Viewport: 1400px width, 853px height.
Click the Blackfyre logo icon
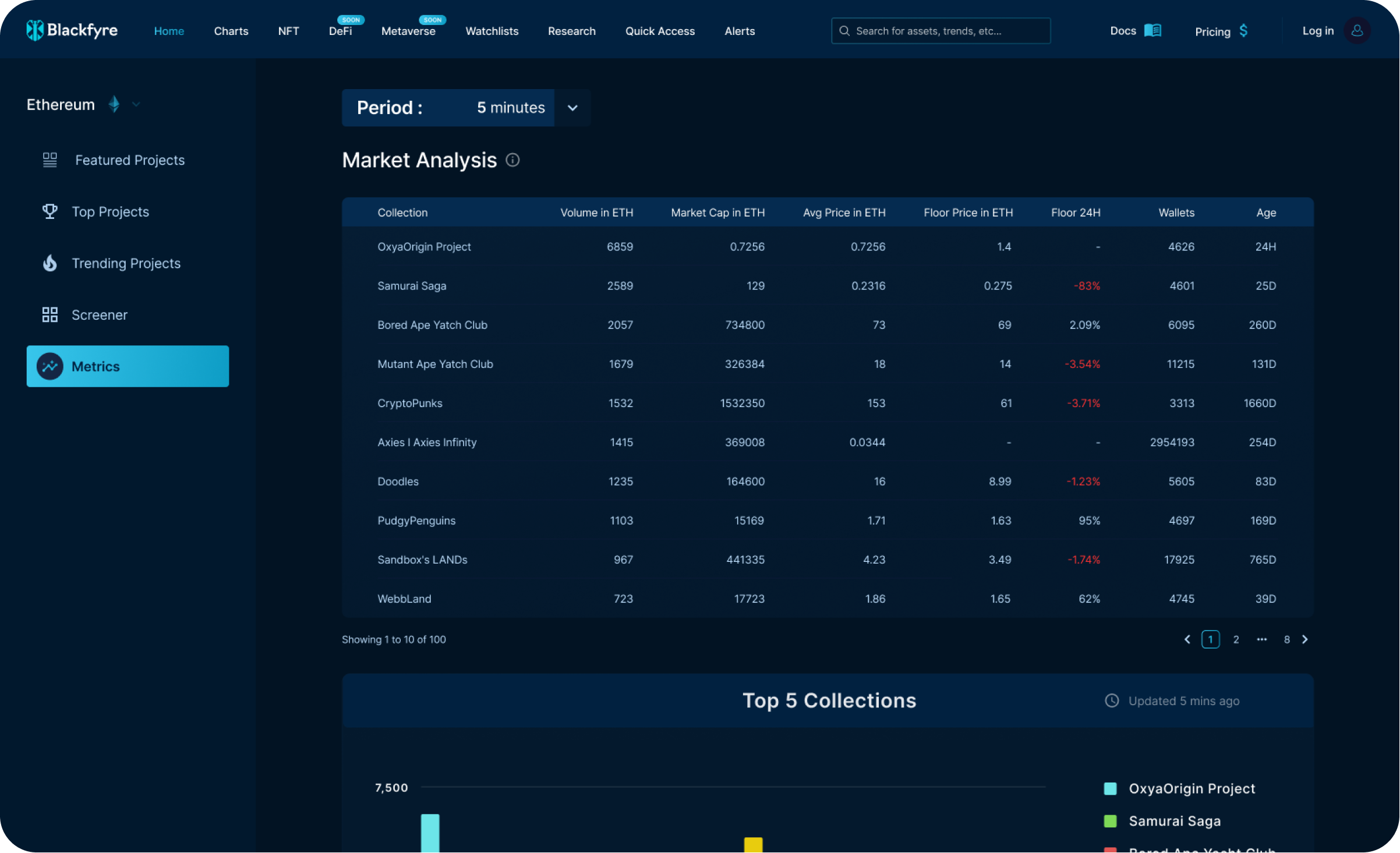coord(35,30)
